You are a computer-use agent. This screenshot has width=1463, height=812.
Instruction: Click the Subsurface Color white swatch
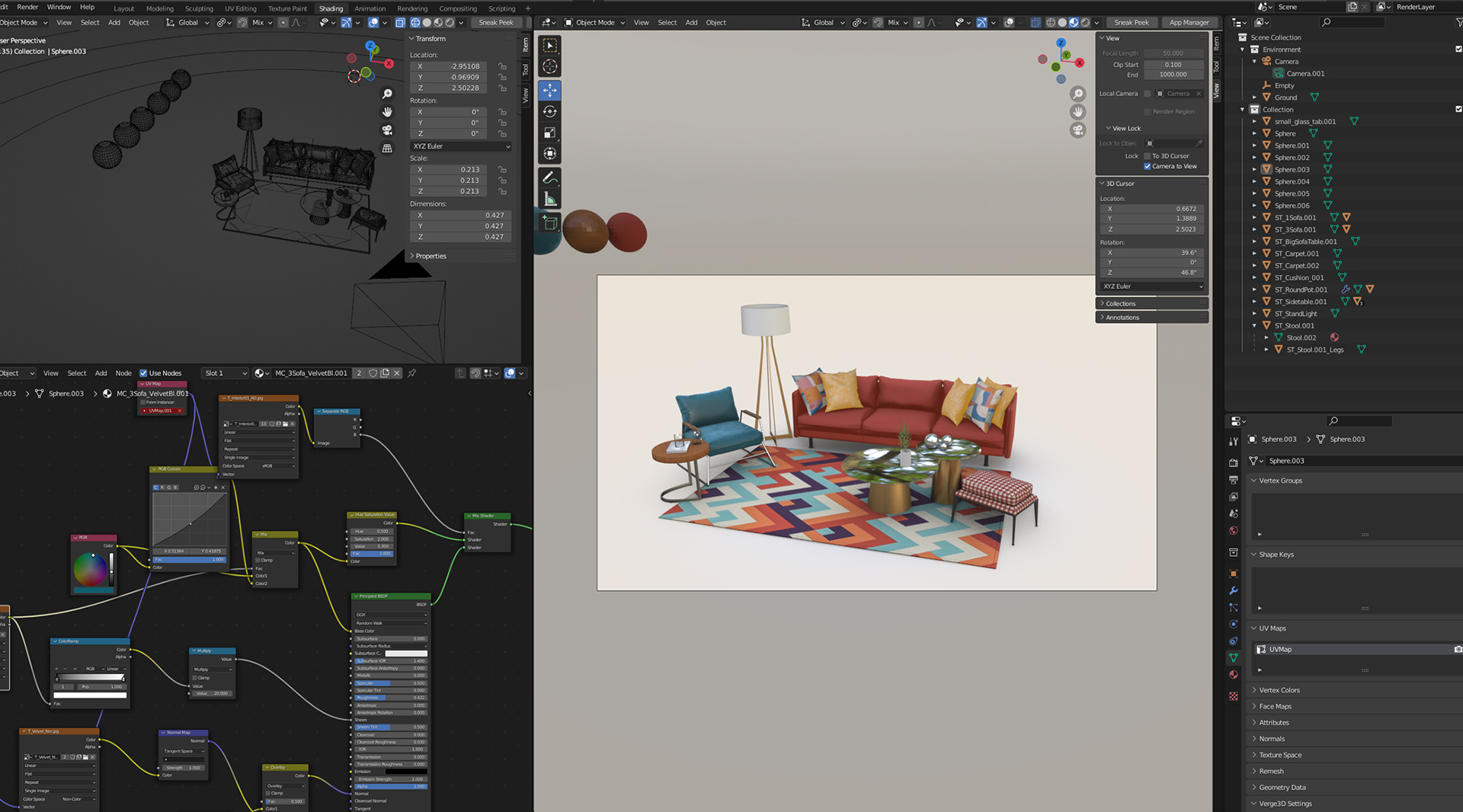pos(406,653)
